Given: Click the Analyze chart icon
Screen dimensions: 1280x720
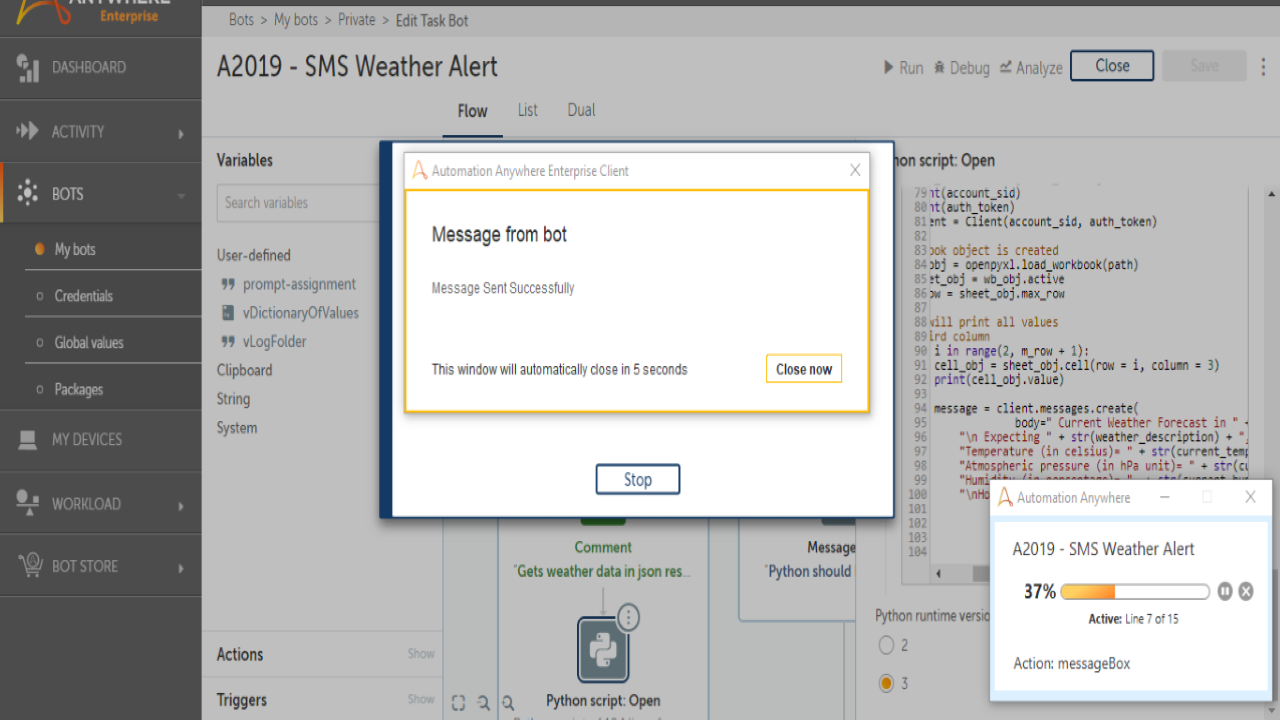Looking at the screenshot, I should pyautogui.click(x=1006, y=67).
